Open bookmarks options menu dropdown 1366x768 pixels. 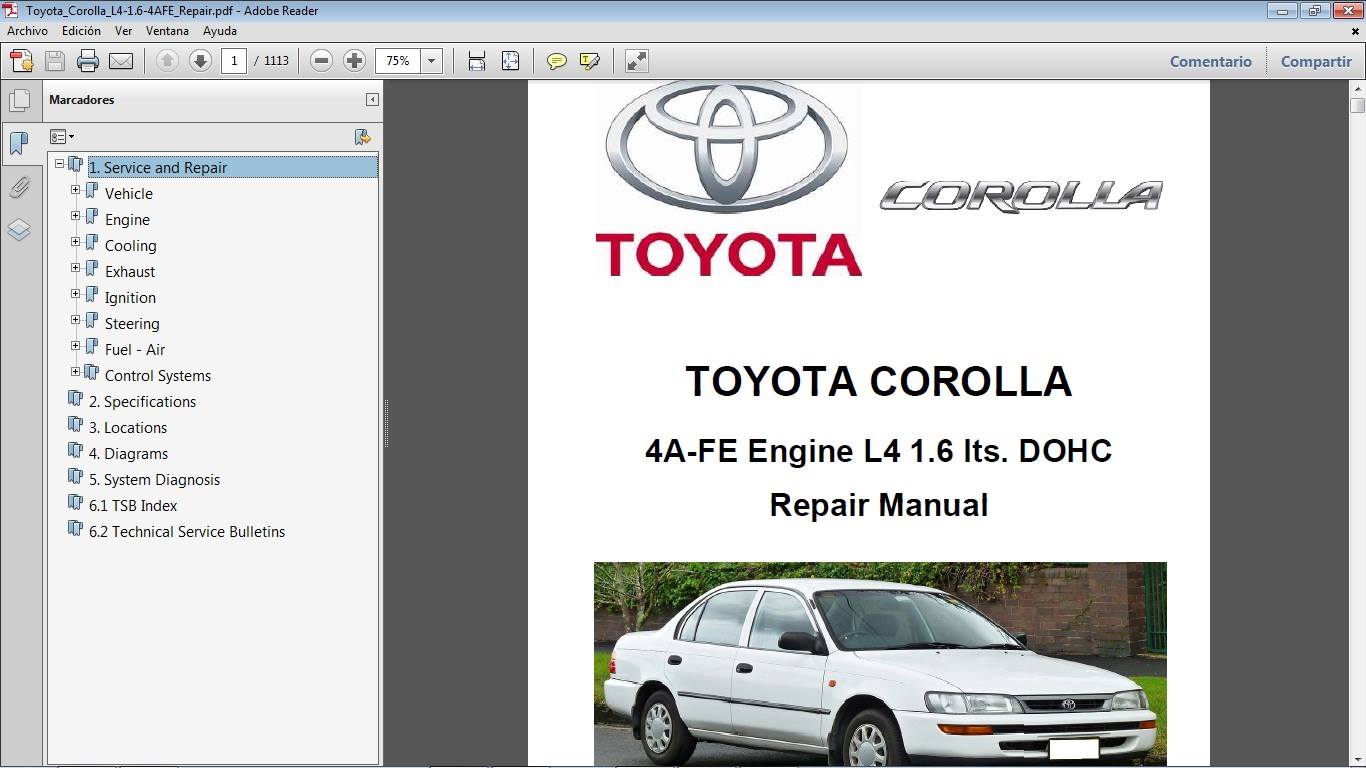pyautogui.click(x=62, y=137)
